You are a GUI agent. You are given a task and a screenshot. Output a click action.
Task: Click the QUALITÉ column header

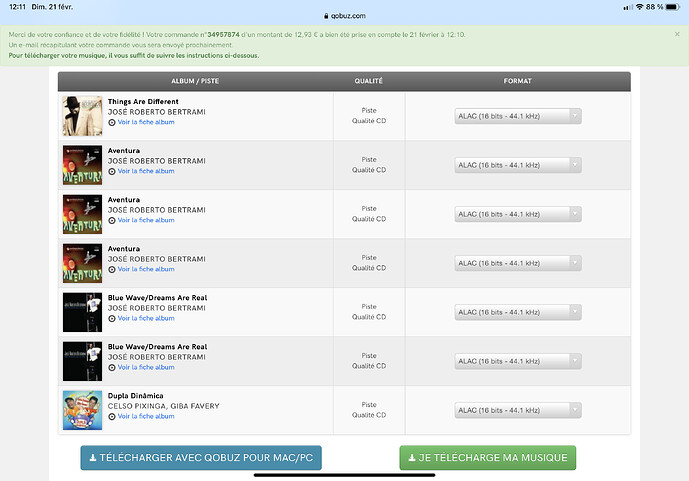[369, 81]
